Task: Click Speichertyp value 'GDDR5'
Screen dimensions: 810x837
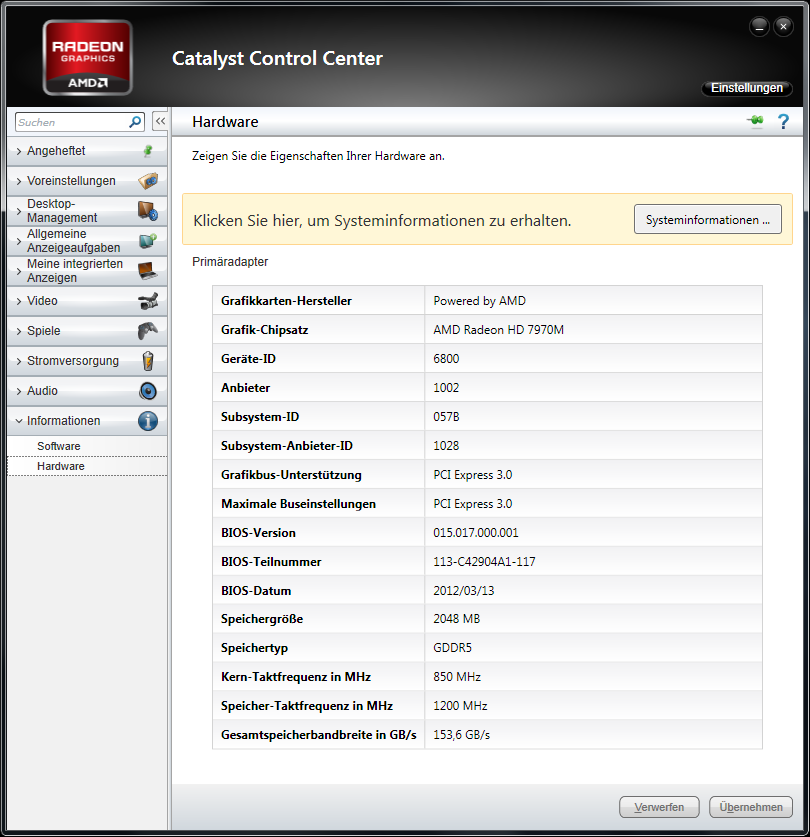Action: click(452, 648)
